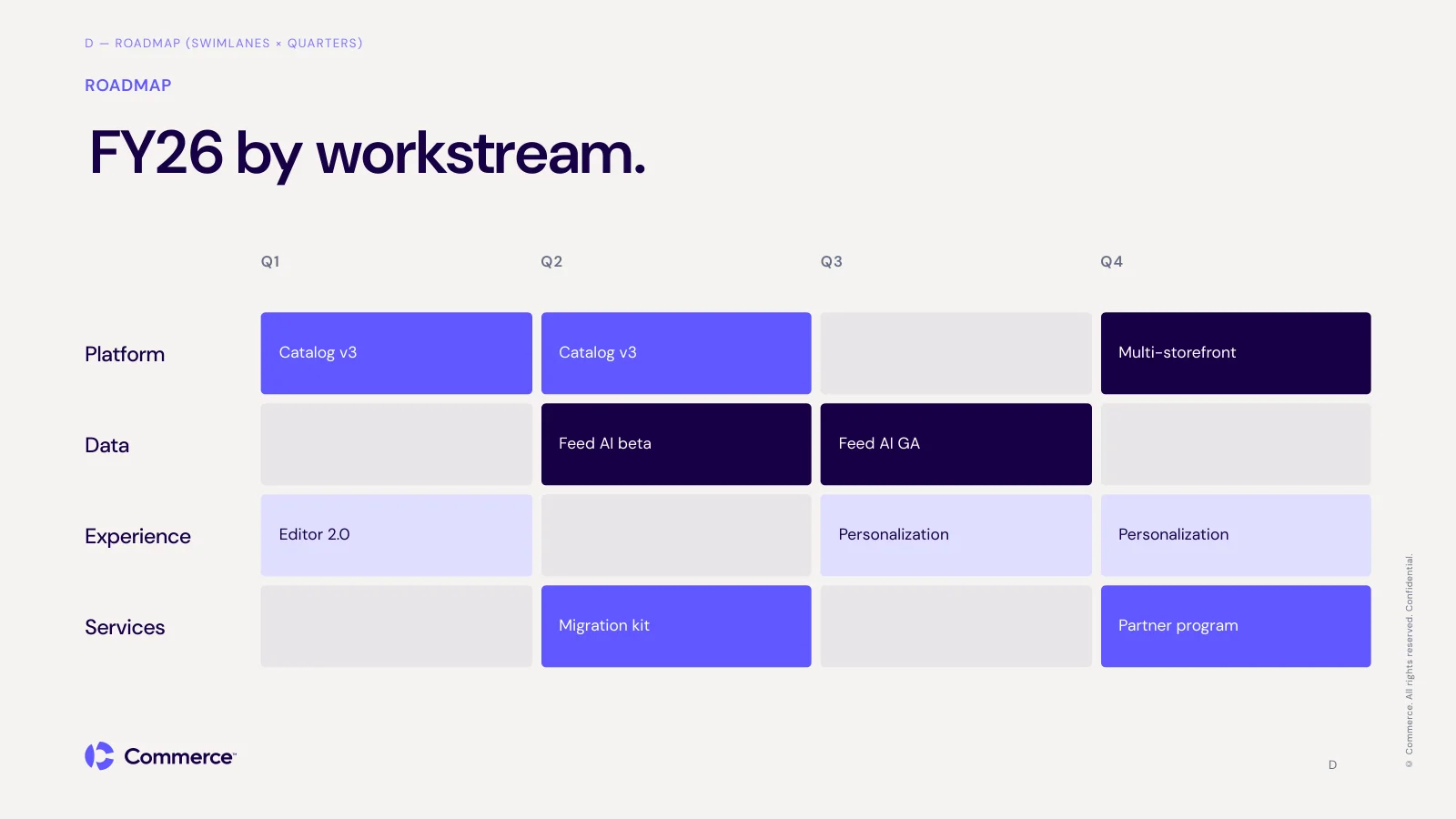The width and height of the screenshot is (1456, 819).
Task: Click the purple ROADMAP heading
Action: click(128, 86)
